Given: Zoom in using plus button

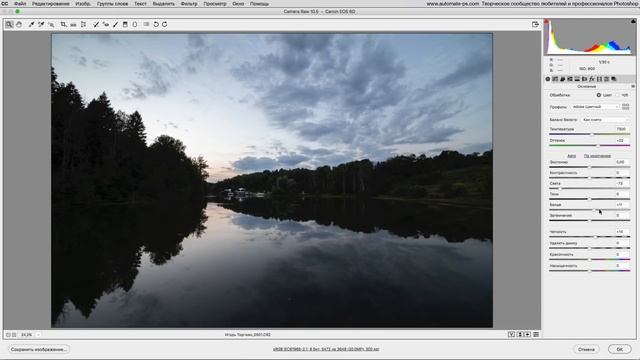Looking at the screenshot, I should coord(14,335).
